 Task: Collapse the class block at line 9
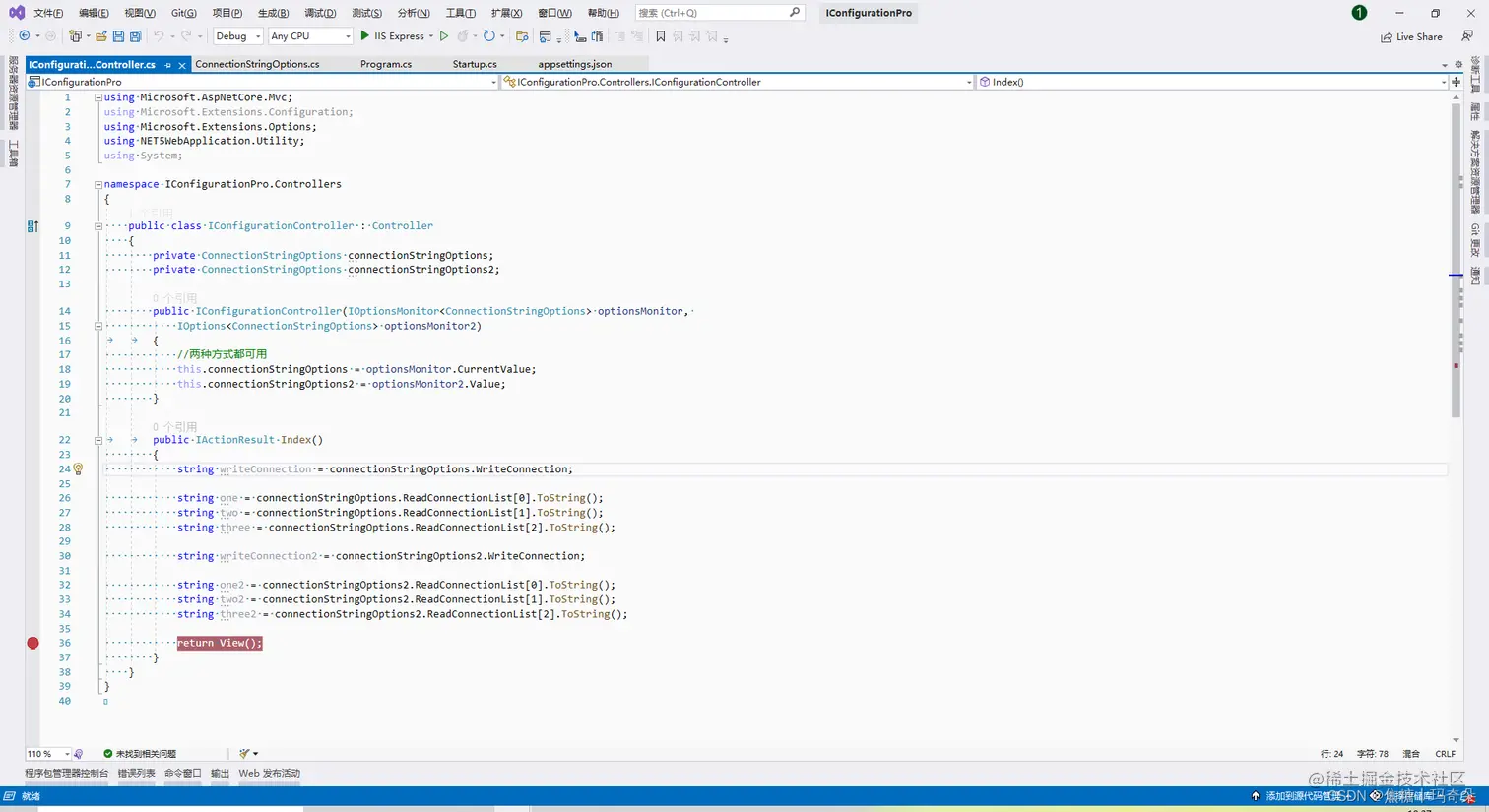98,226
